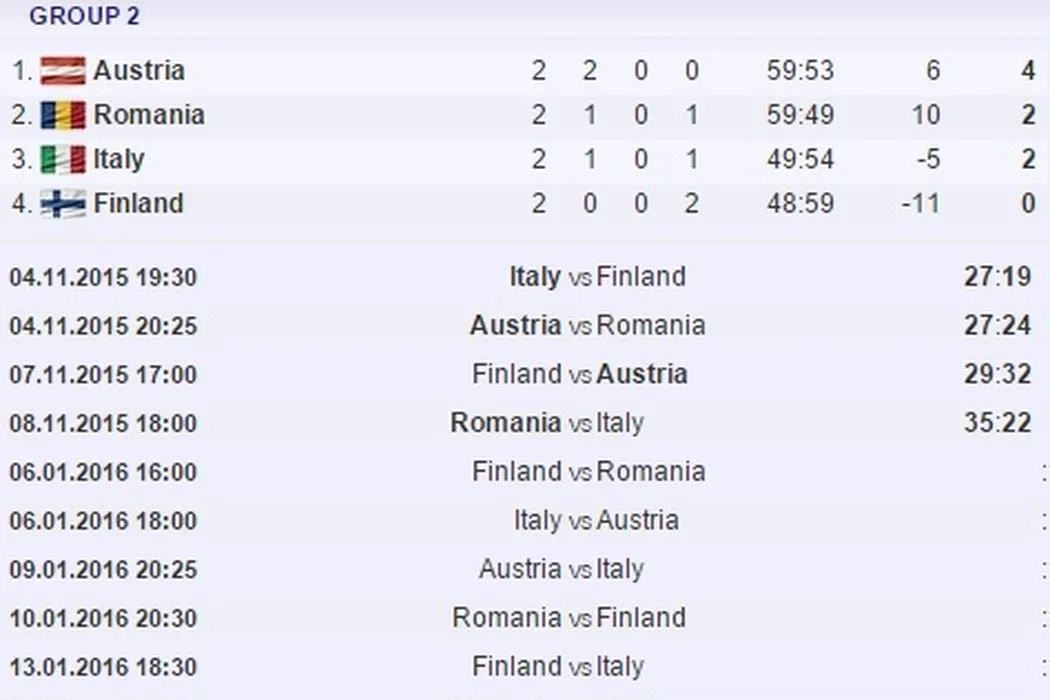View the 35:22 Romania vs Italy score
Image resolution: width=1050 pixels, height=700 pixels.
click(997, 423)
